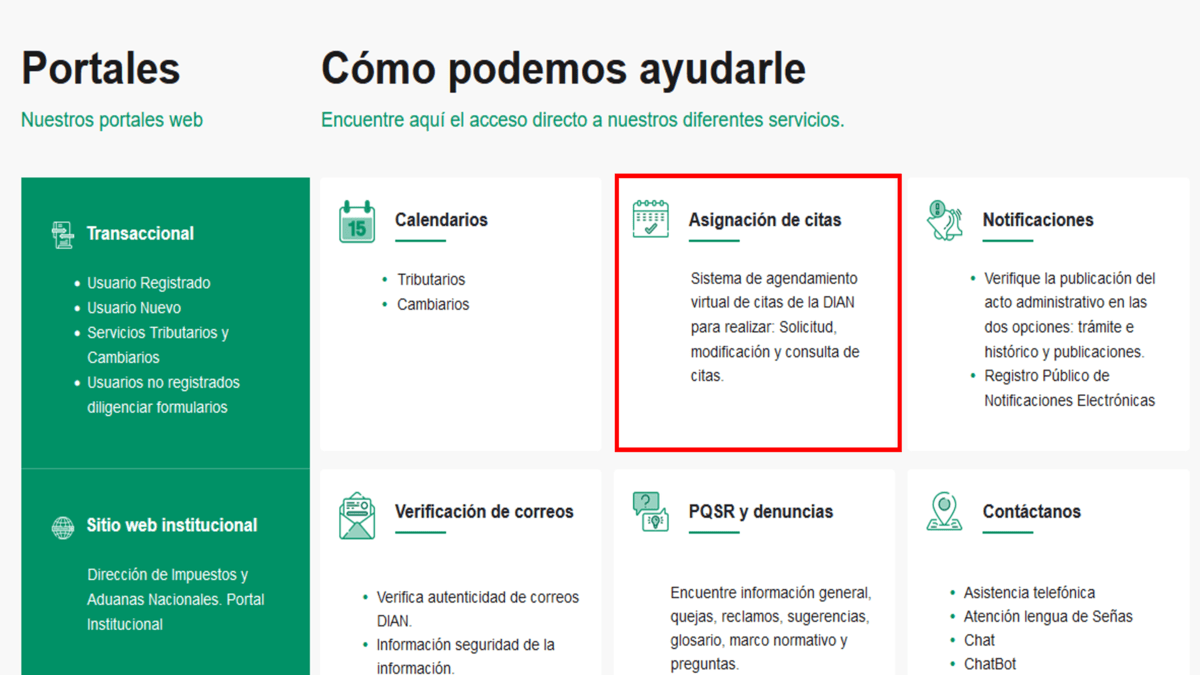Screen dimensions: 1200x675
Task: Click the Notificaciones bell icon
Action: point(945,220)
